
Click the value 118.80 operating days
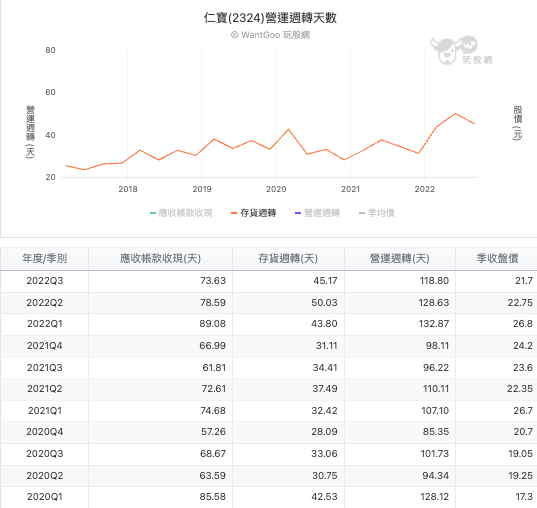pos(434,281)
